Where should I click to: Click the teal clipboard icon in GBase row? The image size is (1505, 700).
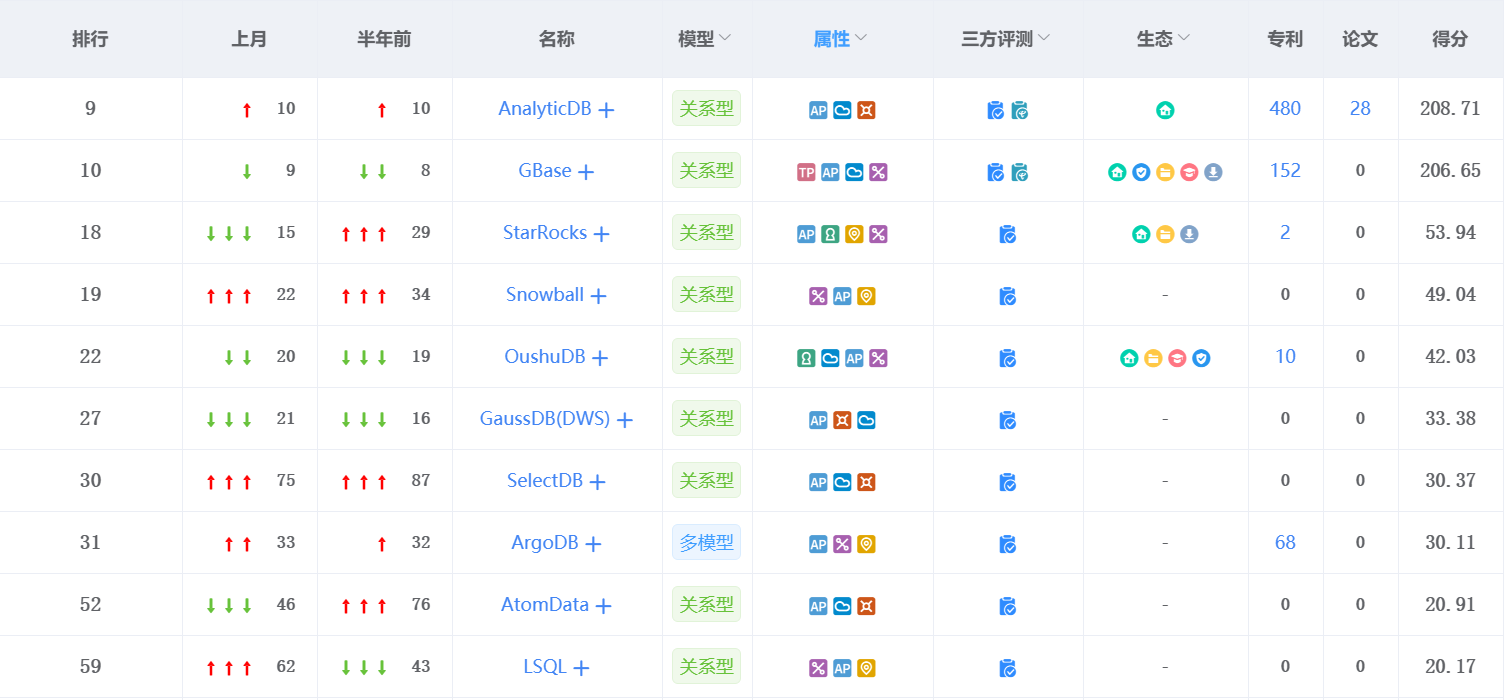(1020, 172)
